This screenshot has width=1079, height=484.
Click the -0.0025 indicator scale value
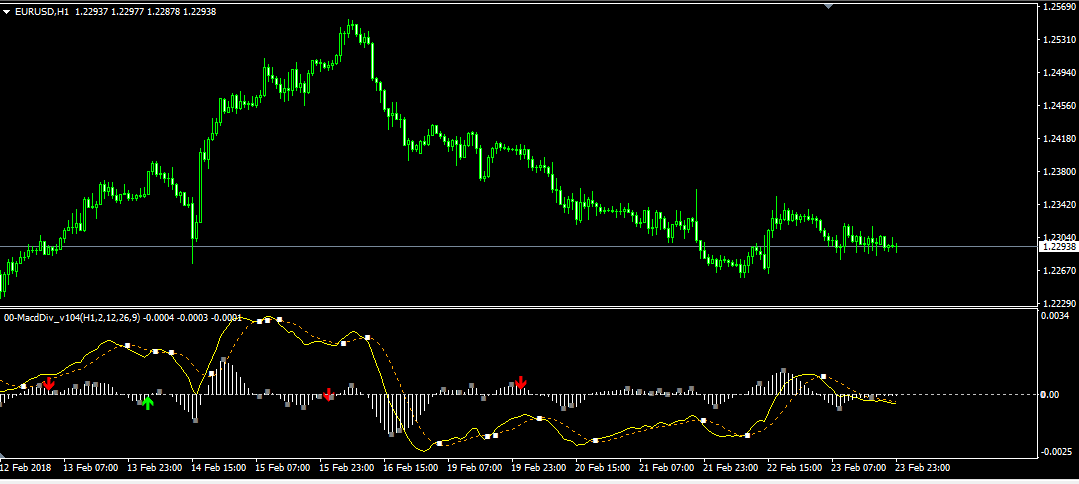1055,453
